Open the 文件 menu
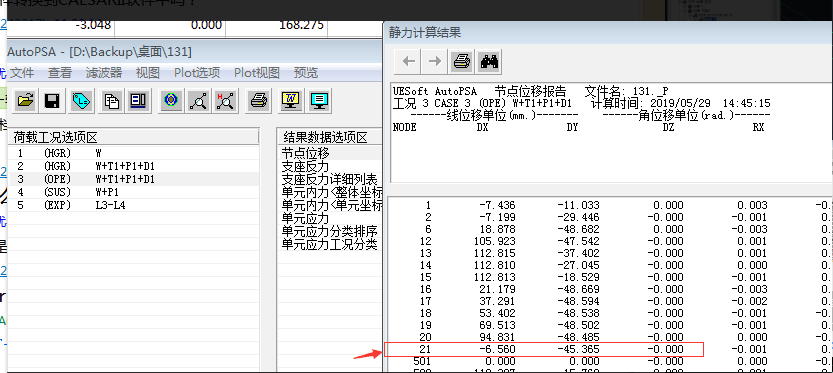The image size is (833, 373). coord(22,73)
